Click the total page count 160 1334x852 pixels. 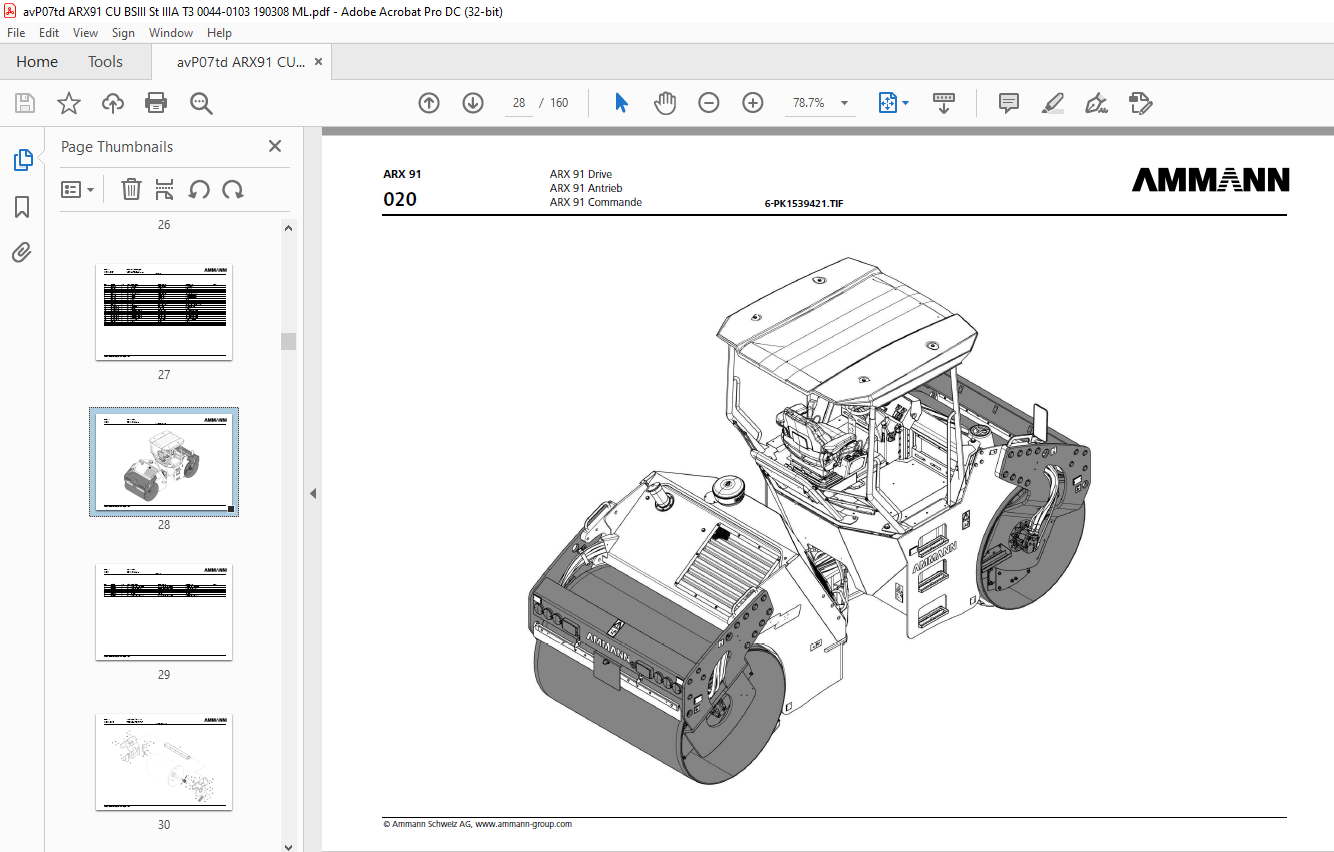click(x=560, y=103)
